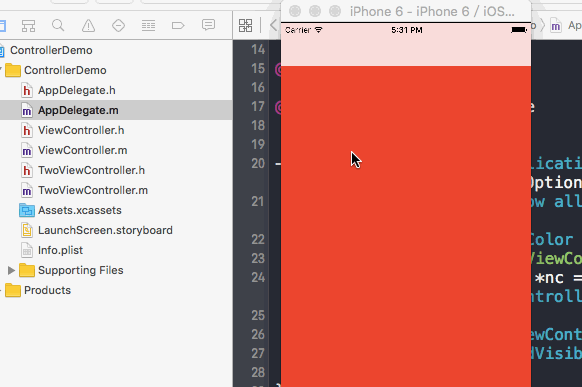The image size is (582, 387).
Task: Click line number 20 in the gutter
Action: pyautogui.click(x=258, y=163)
